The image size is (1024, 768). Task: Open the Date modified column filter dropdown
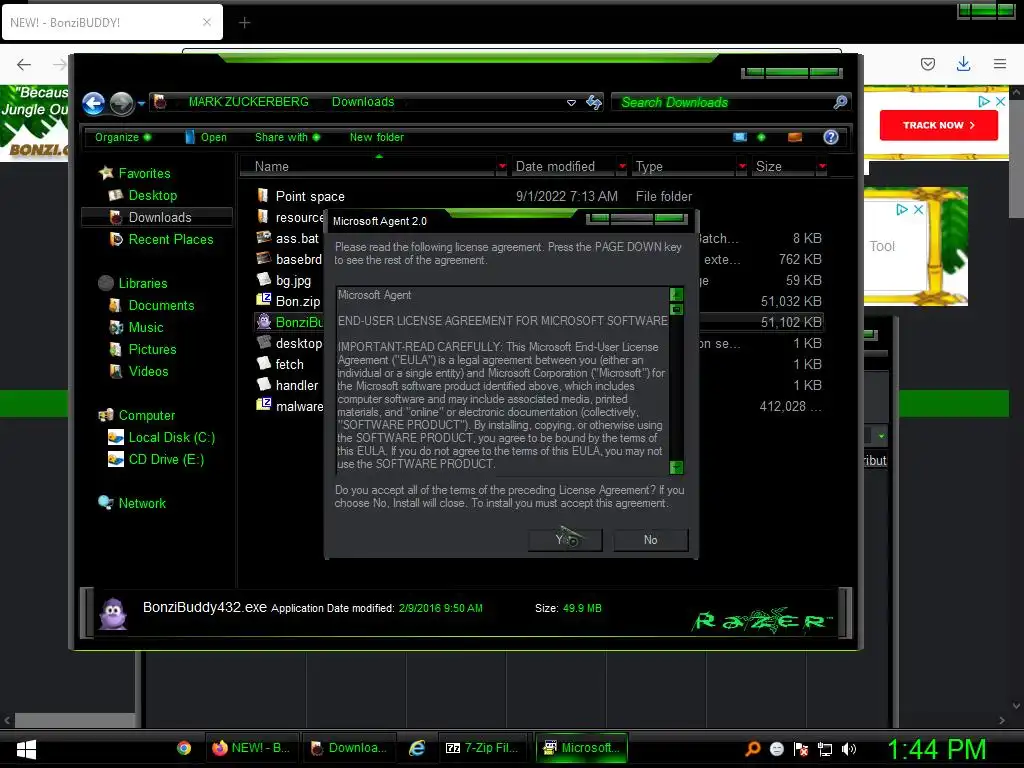click(x=622, y=167)
